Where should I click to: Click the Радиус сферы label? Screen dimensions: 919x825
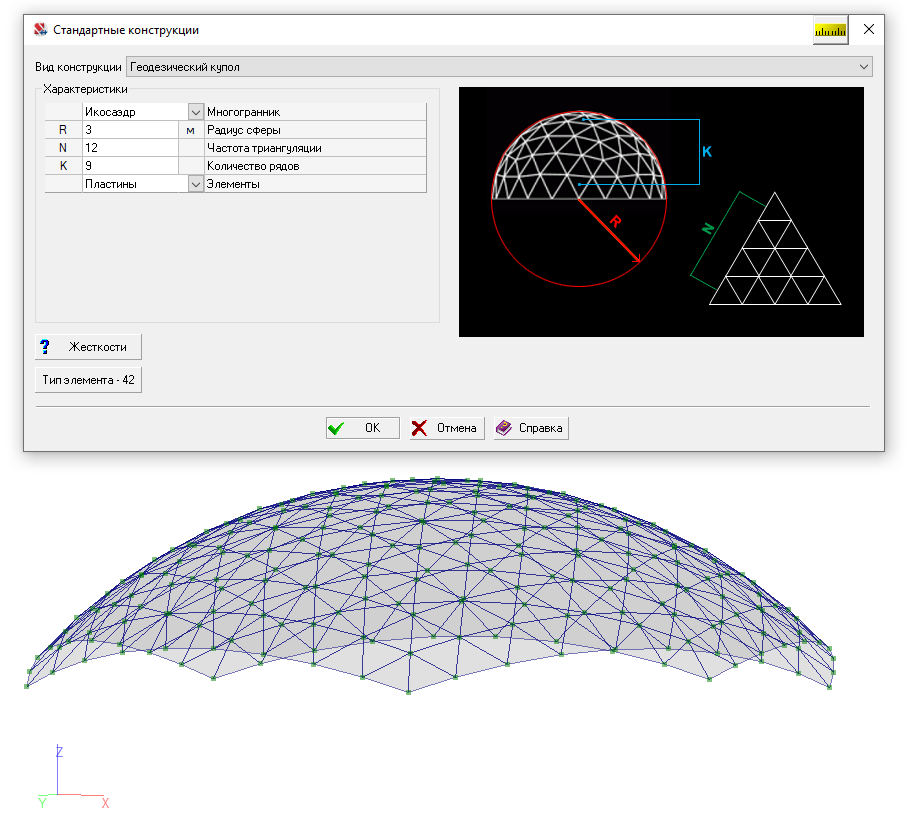[x=244, y=130]
